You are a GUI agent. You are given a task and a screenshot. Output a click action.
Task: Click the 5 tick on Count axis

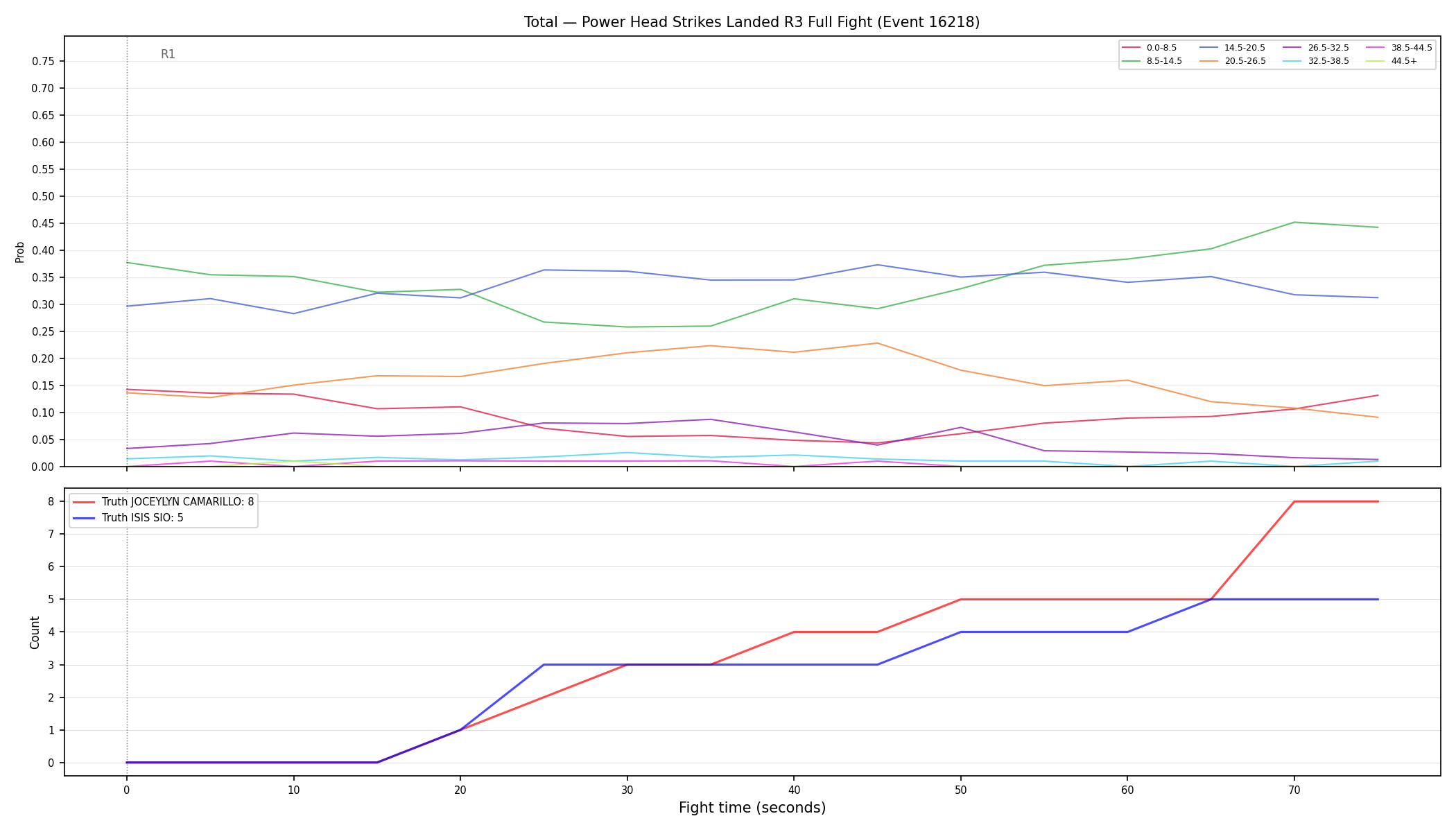(51, 599)
